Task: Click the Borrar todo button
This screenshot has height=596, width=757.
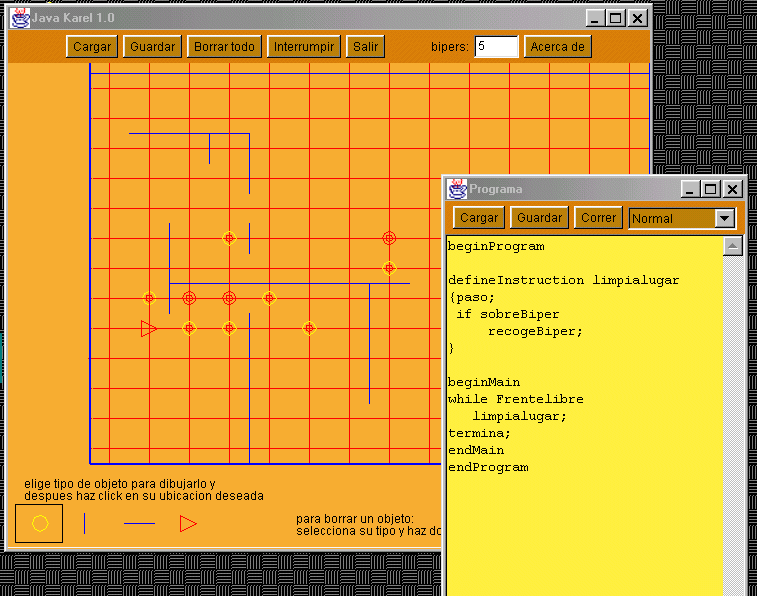Action: click(x=224, y=47)
